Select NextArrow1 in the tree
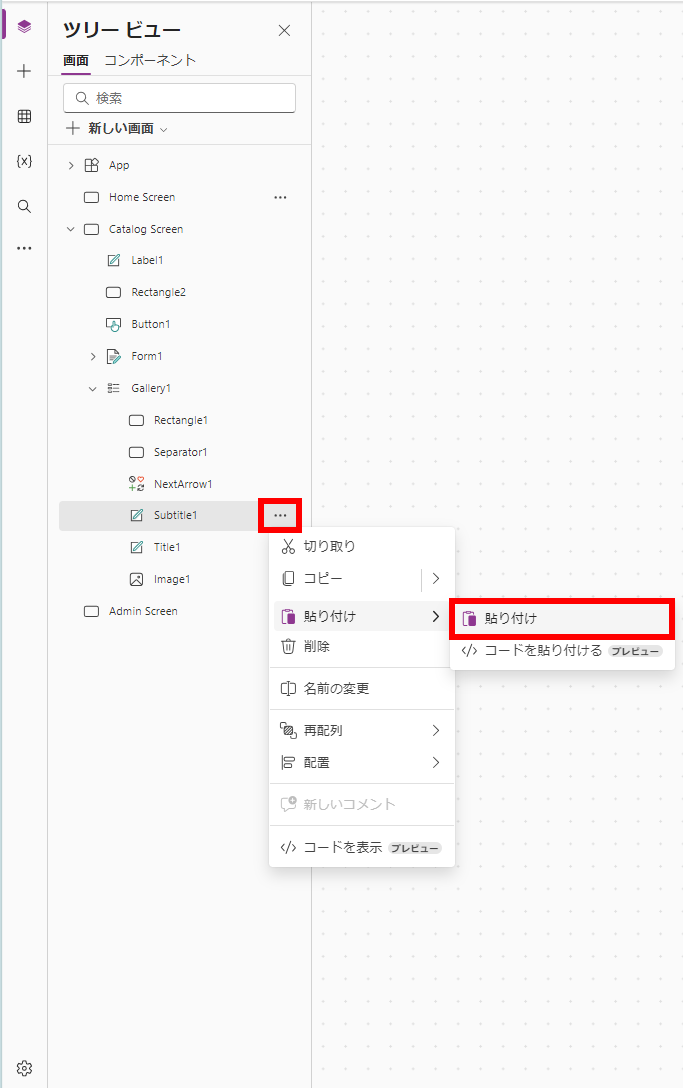 tap(183, 484)
